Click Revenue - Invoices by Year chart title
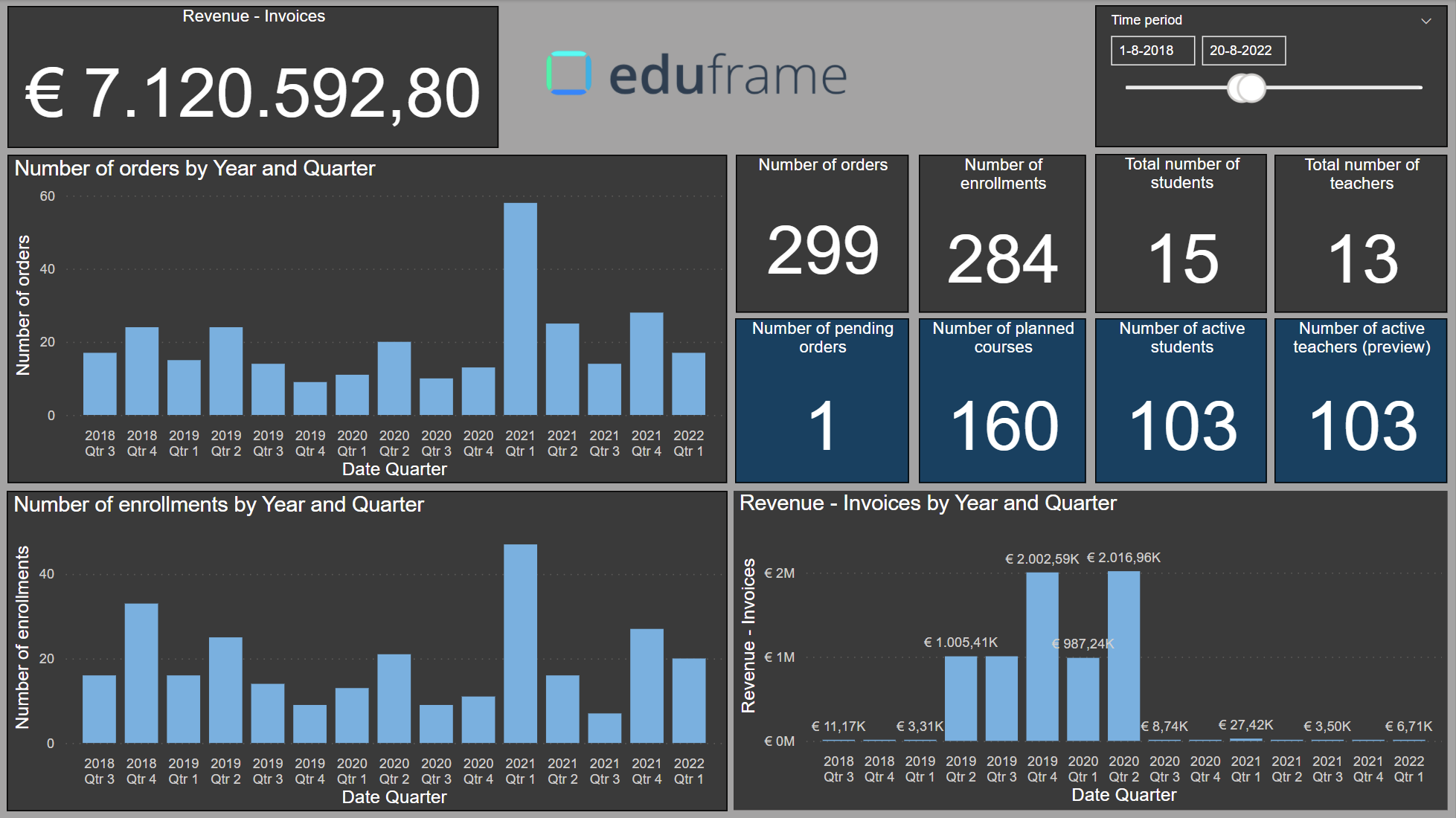The image size is (1456, 818). [928, 503]
